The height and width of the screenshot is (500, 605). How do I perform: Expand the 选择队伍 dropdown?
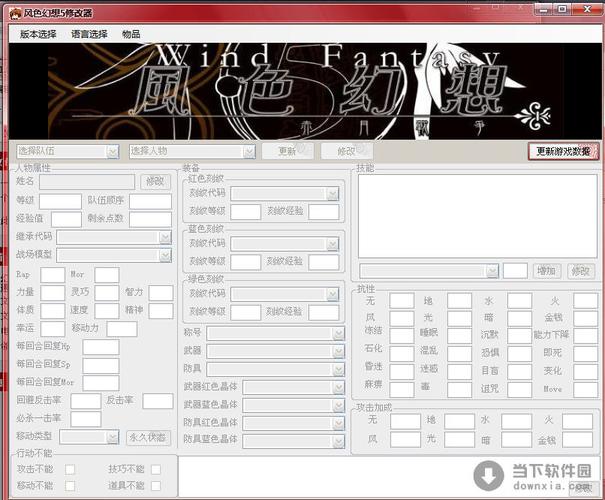tap(112, 151)
